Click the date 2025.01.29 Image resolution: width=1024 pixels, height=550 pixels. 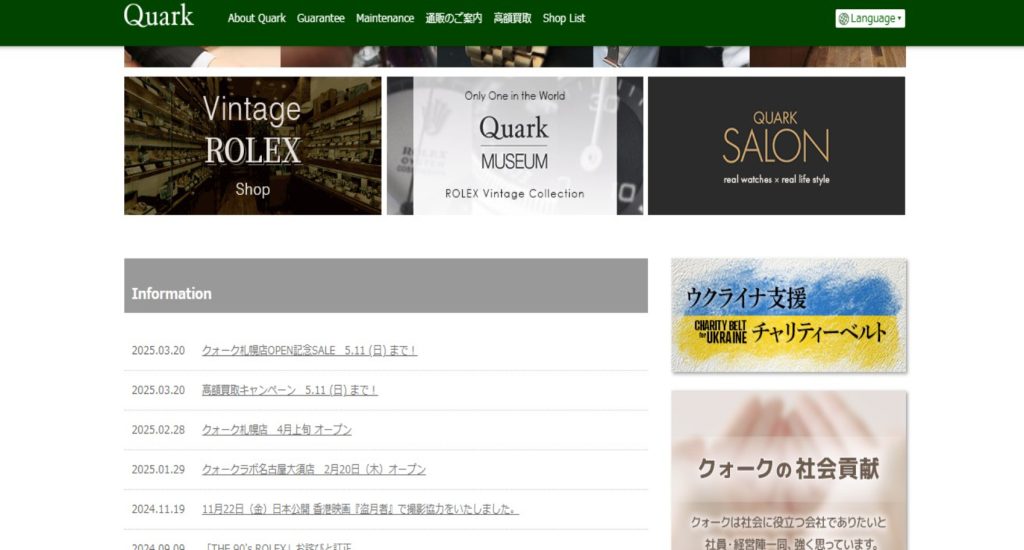(158, 470)
